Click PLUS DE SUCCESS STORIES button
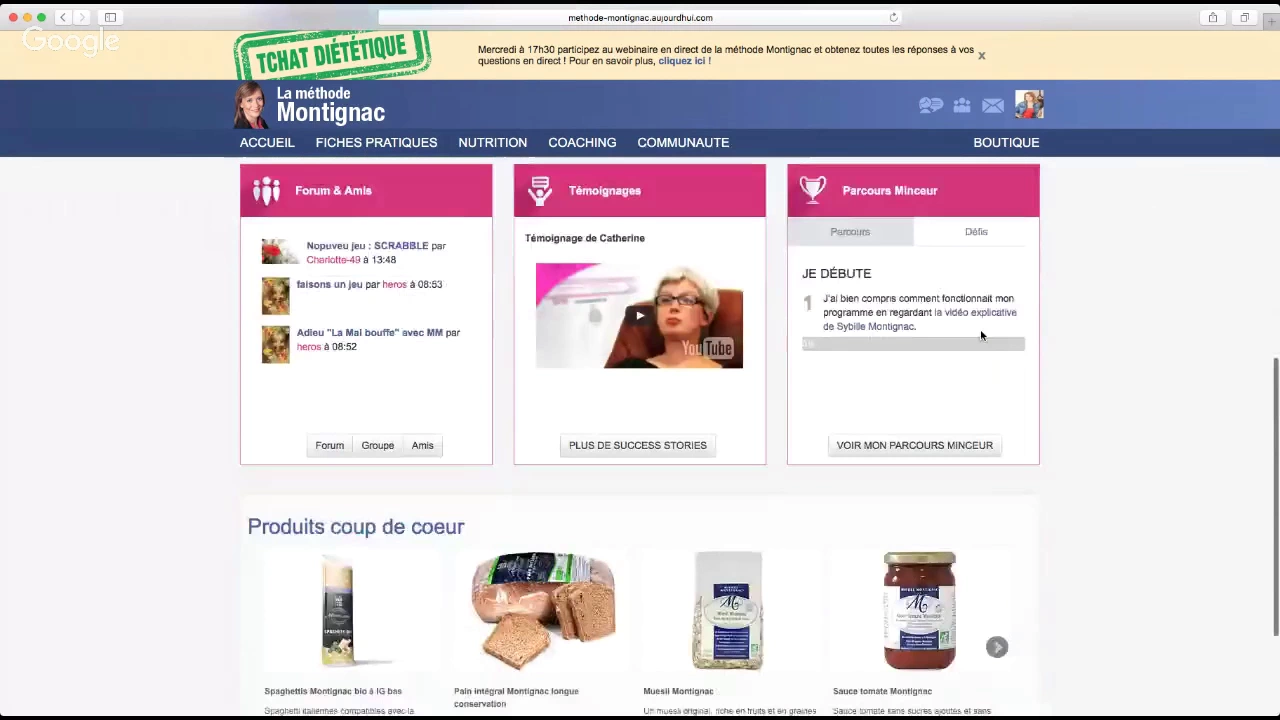This screenshot has height=720, width=1280. tap(638, 445)
